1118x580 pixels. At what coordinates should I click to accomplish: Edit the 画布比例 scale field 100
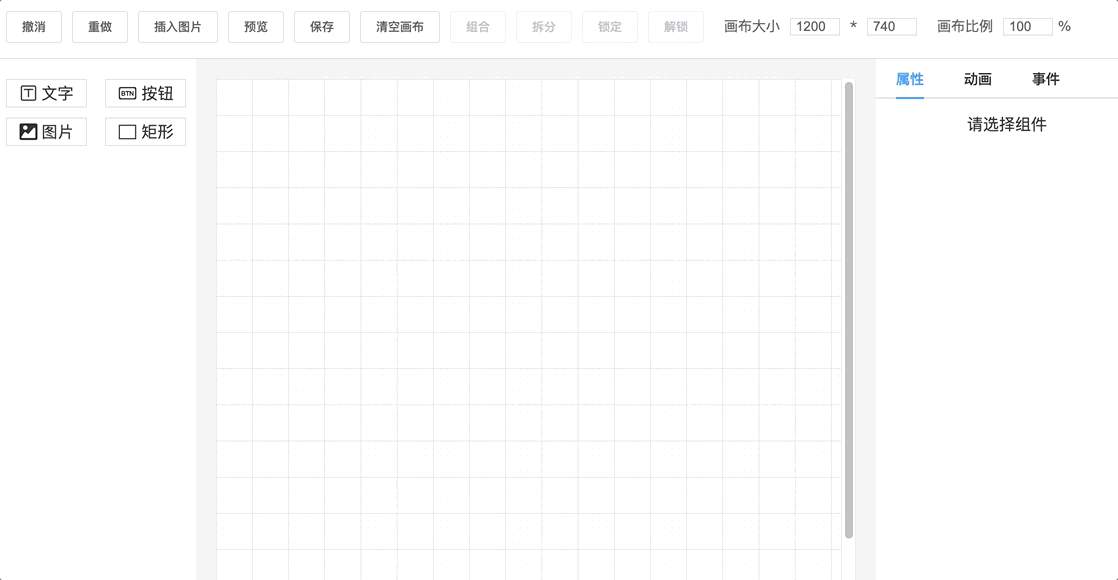coord(1027,27)
